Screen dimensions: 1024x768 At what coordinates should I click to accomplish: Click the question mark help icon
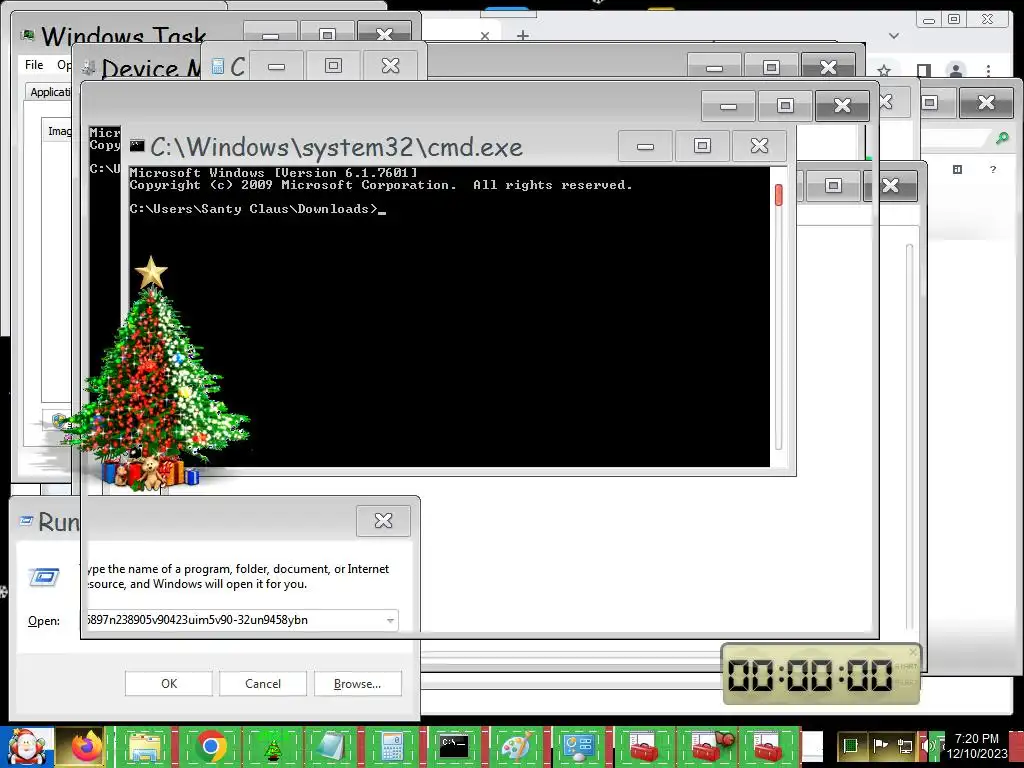(993, 170)
